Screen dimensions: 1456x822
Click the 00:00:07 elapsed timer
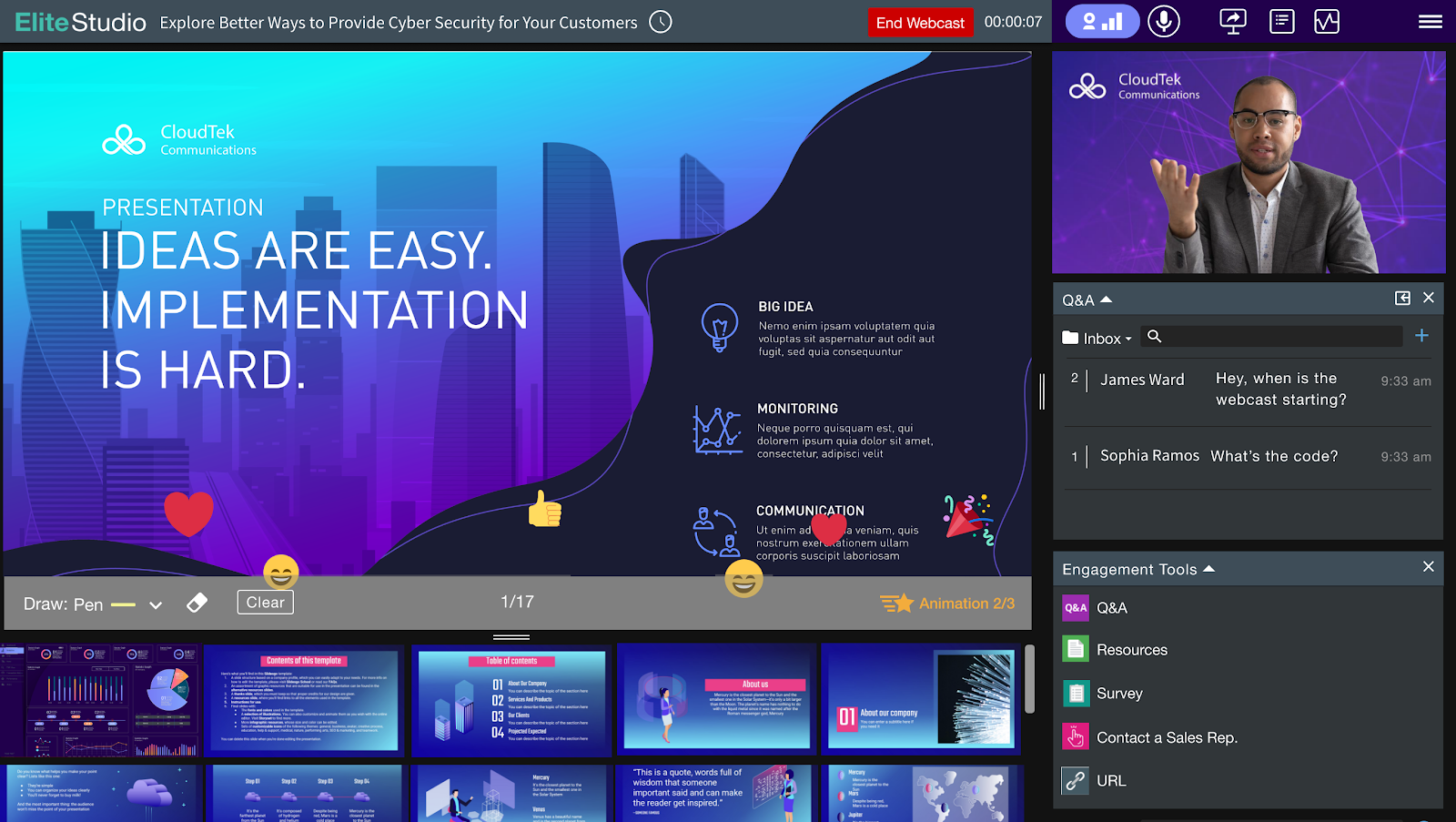click(1013, 22)
